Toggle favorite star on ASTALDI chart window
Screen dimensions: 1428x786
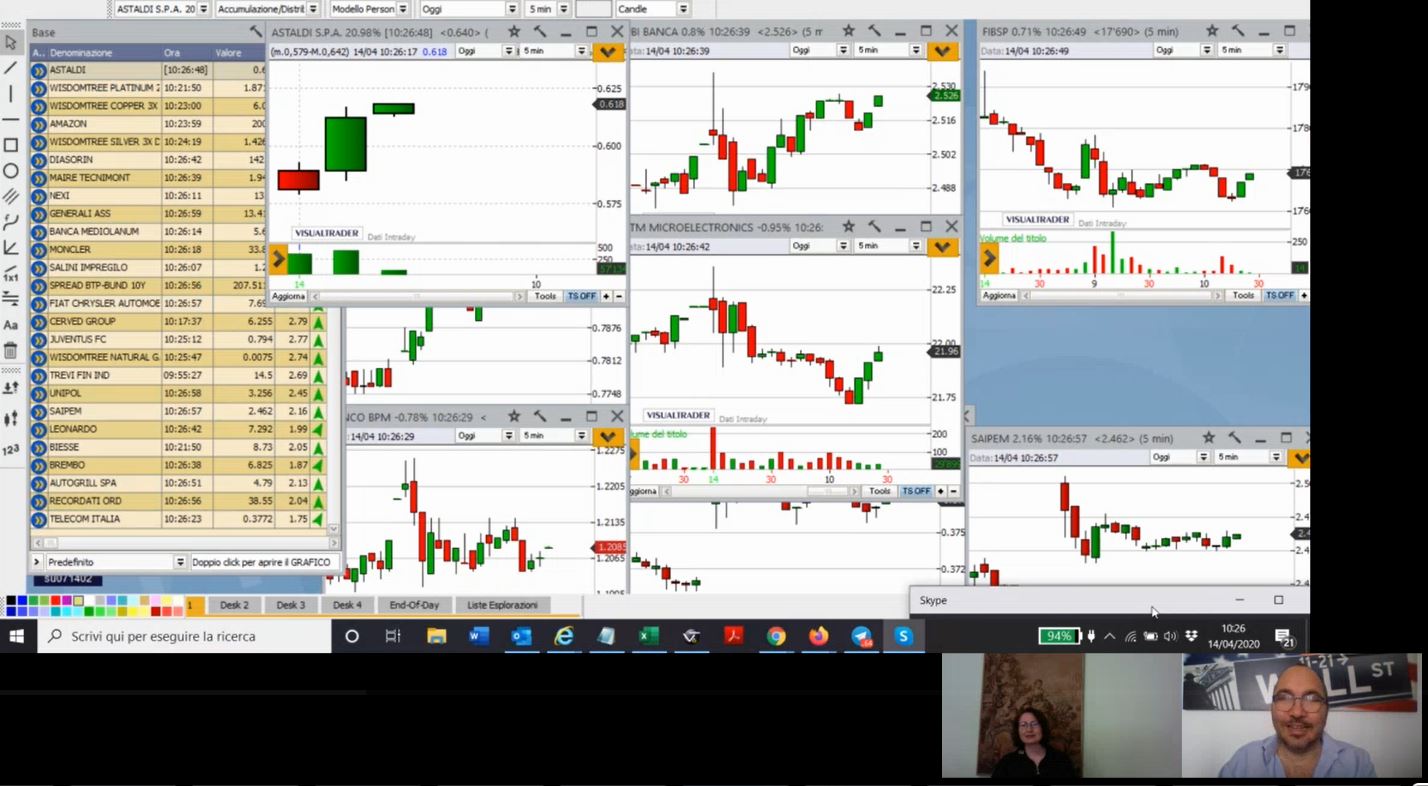[x=514, y=32]
